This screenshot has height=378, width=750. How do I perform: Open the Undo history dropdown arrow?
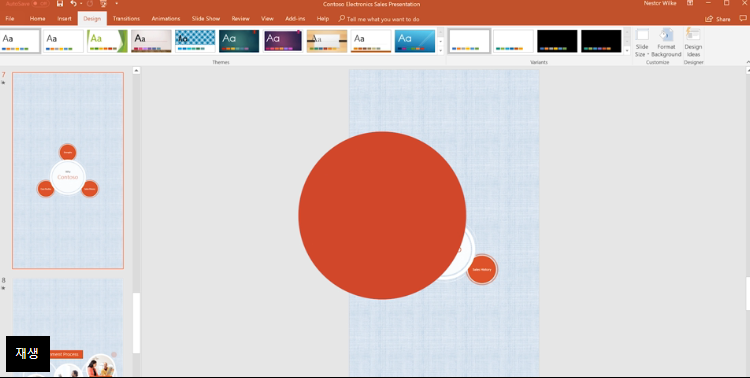pos(81,4)
